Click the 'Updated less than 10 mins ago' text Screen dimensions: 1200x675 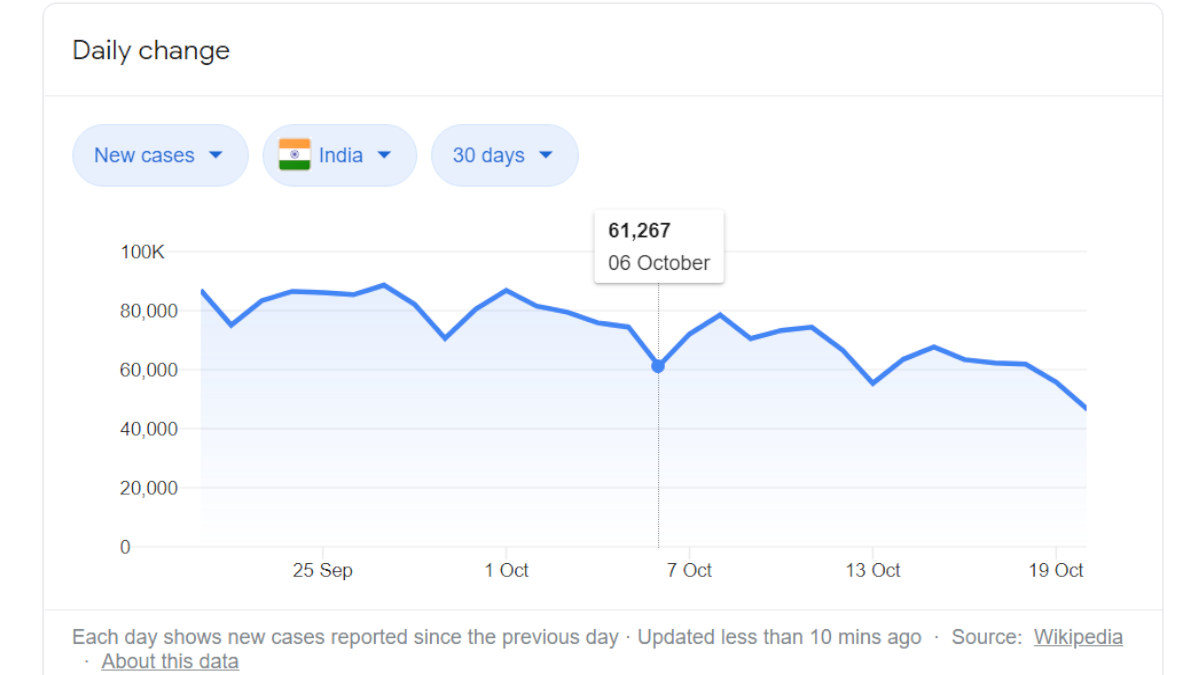(x=780, y=637)
